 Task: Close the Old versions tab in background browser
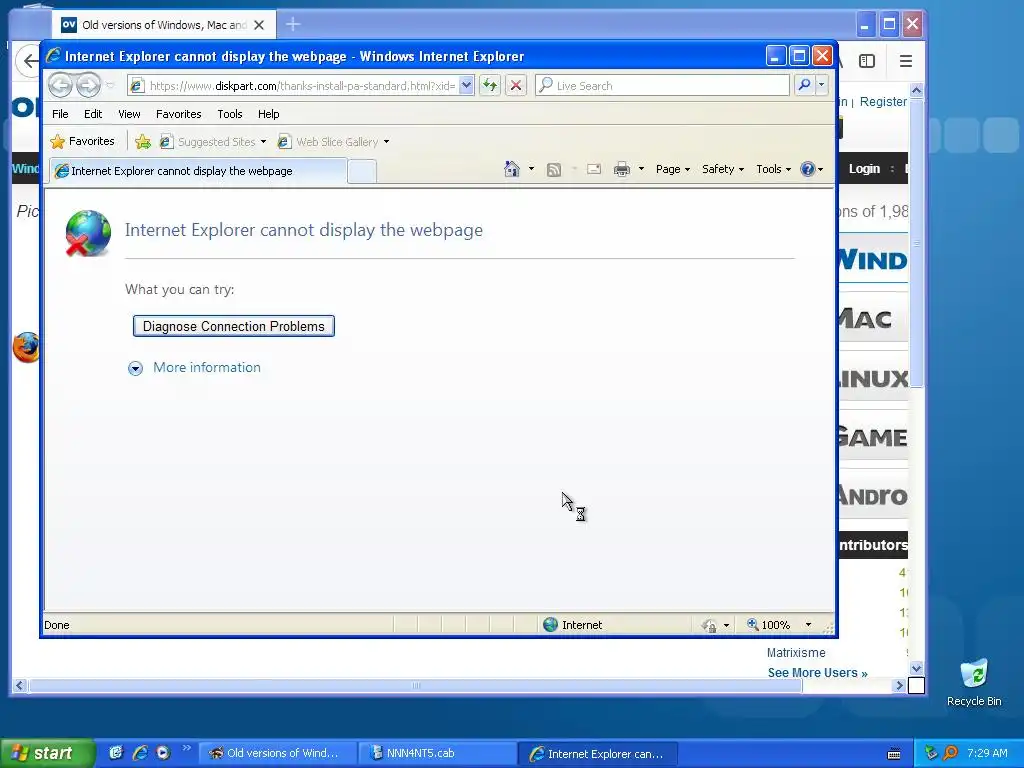(259, 25)
